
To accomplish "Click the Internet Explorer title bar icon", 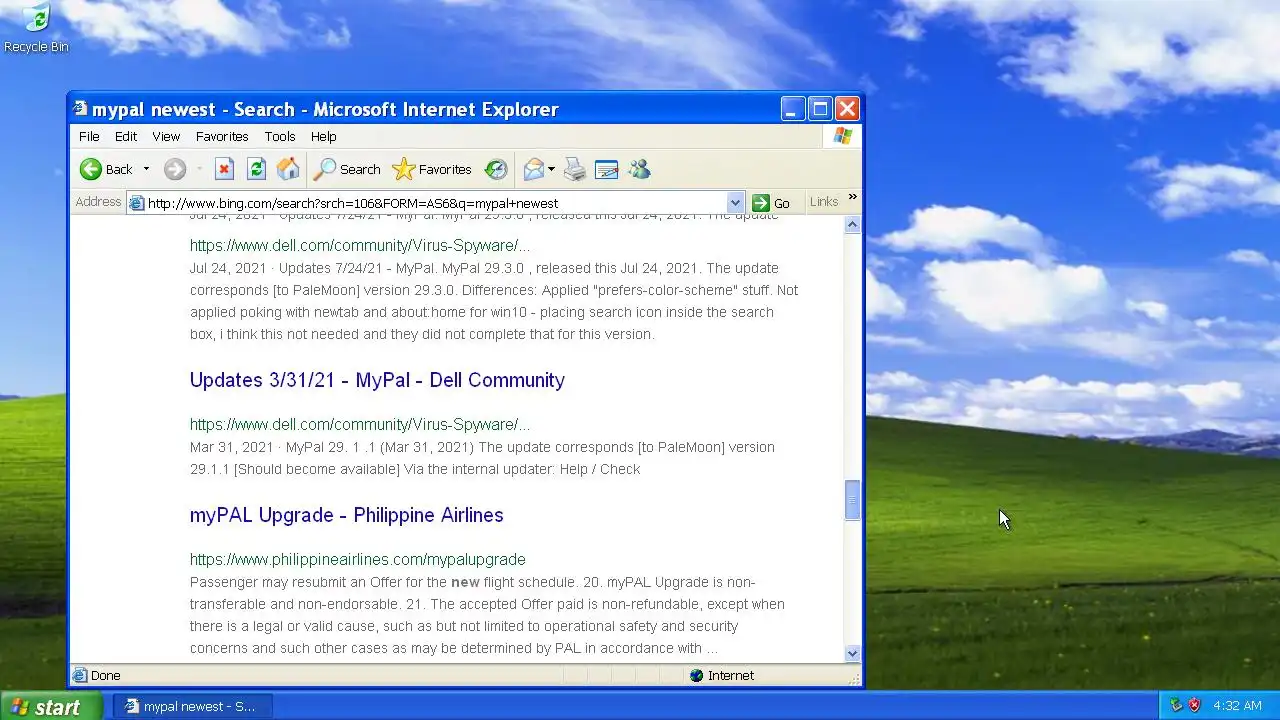I will [81, 109].
